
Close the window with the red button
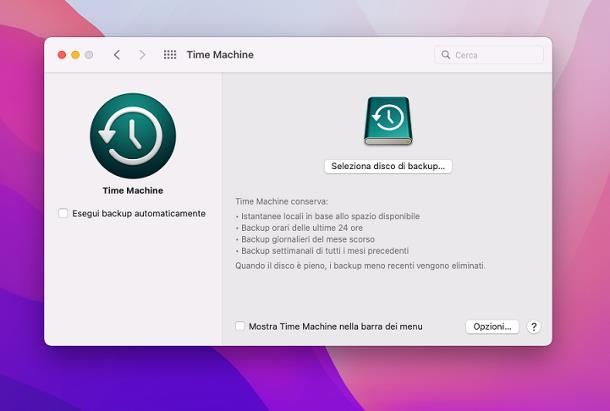tap(62, 55)
